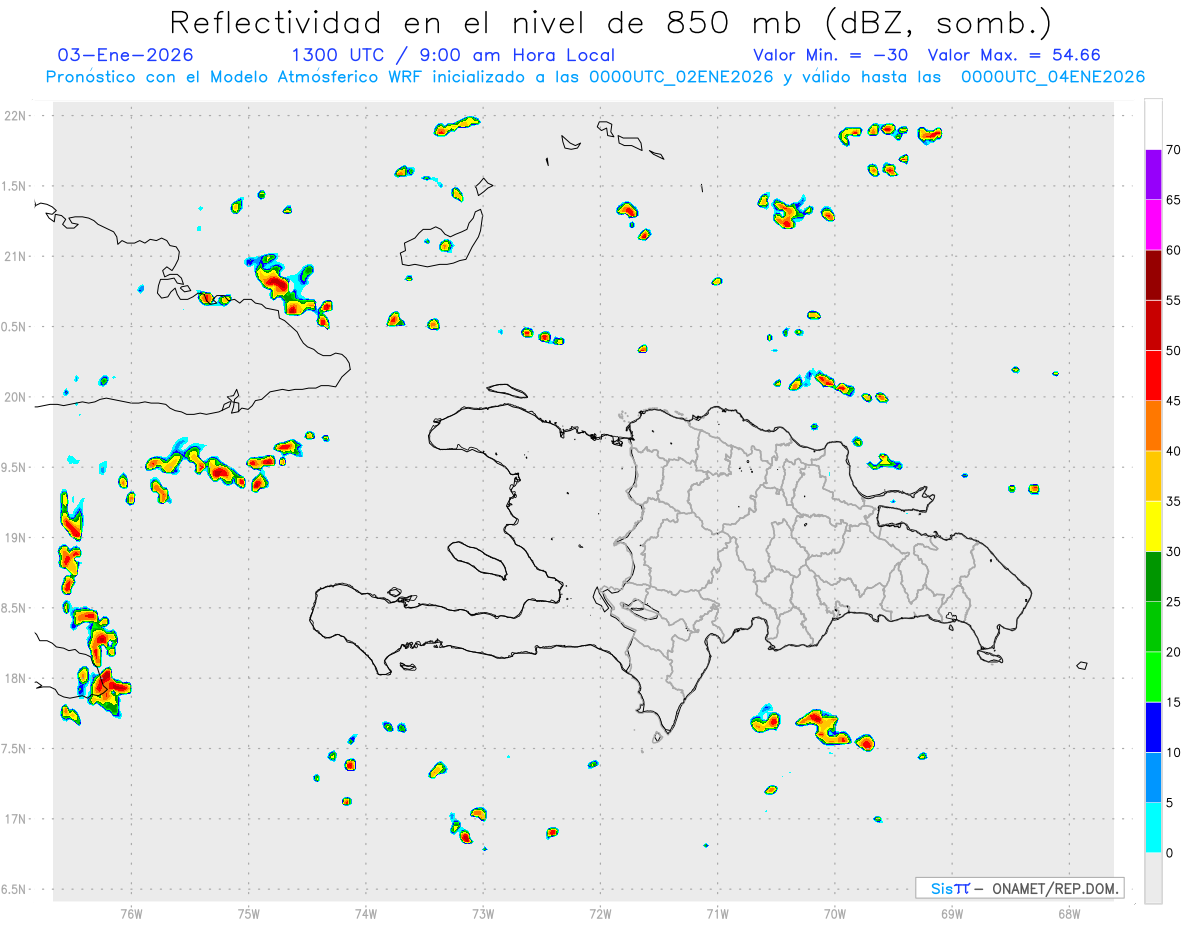
Task: Click the dark green 25-30 dBZ colorbar segment
Action: 1153,576
